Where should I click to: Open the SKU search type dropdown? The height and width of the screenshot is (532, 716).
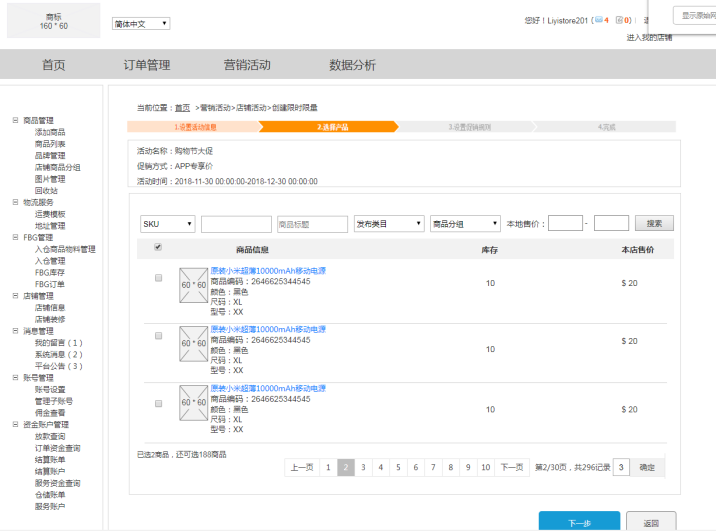pyautogui.click(x=167, y=224)
